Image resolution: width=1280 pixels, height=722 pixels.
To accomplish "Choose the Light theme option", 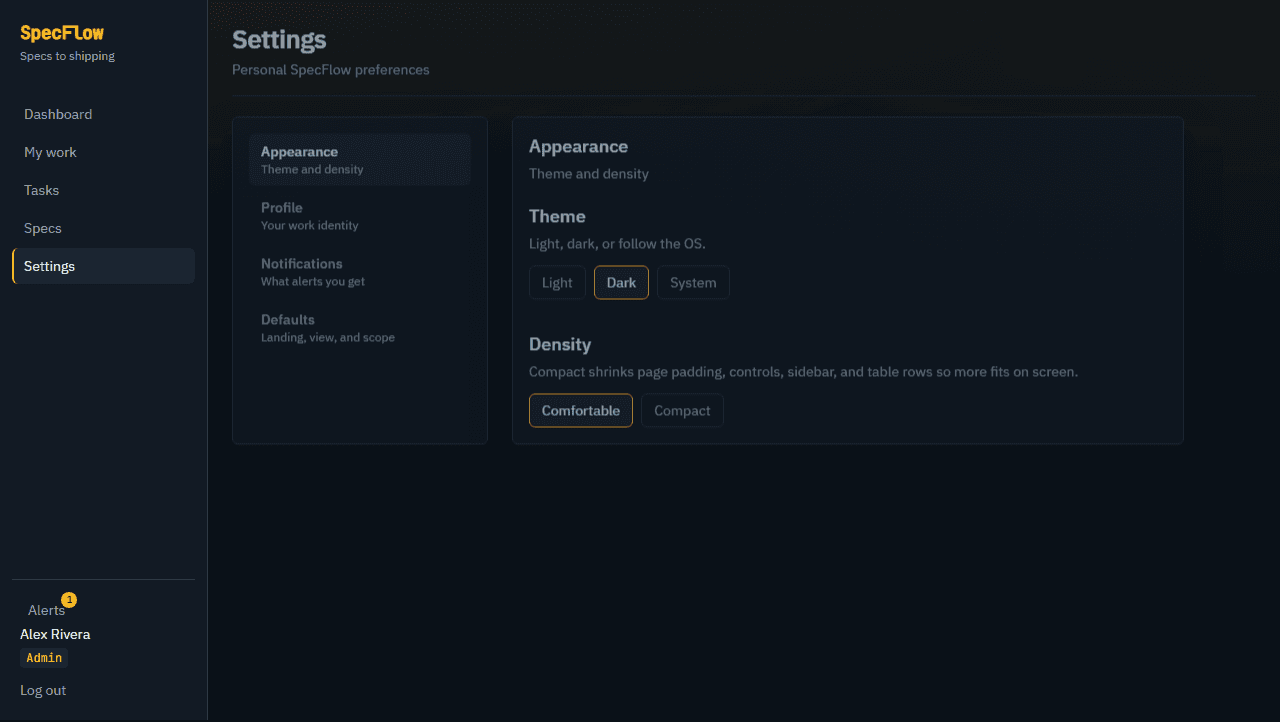I will coord(557,282).
